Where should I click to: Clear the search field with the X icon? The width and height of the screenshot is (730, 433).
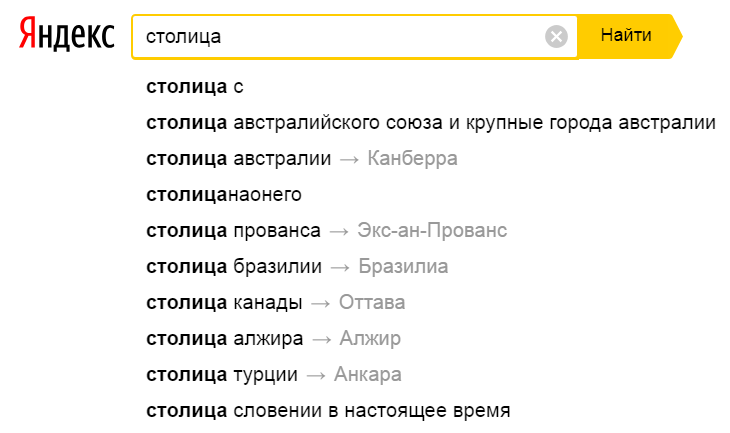[x=556, y=36]
